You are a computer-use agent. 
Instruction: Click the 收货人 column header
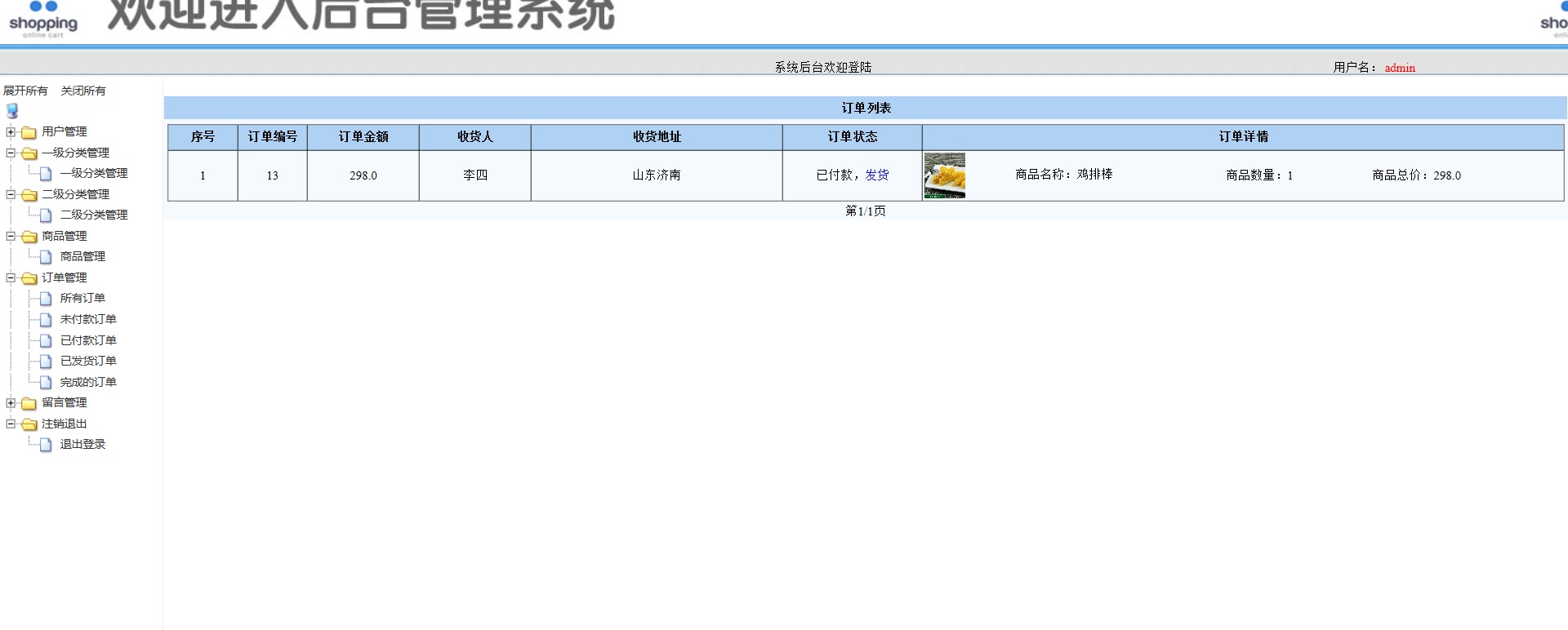point(475,137)
